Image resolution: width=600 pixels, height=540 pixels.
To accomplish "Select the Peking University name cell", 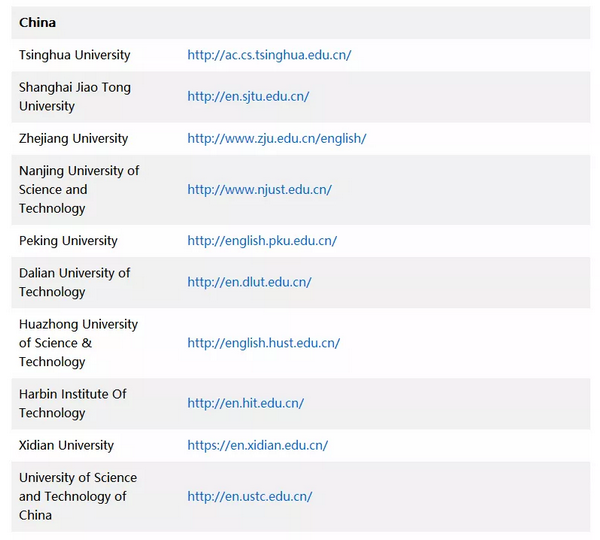I will 68,241.
